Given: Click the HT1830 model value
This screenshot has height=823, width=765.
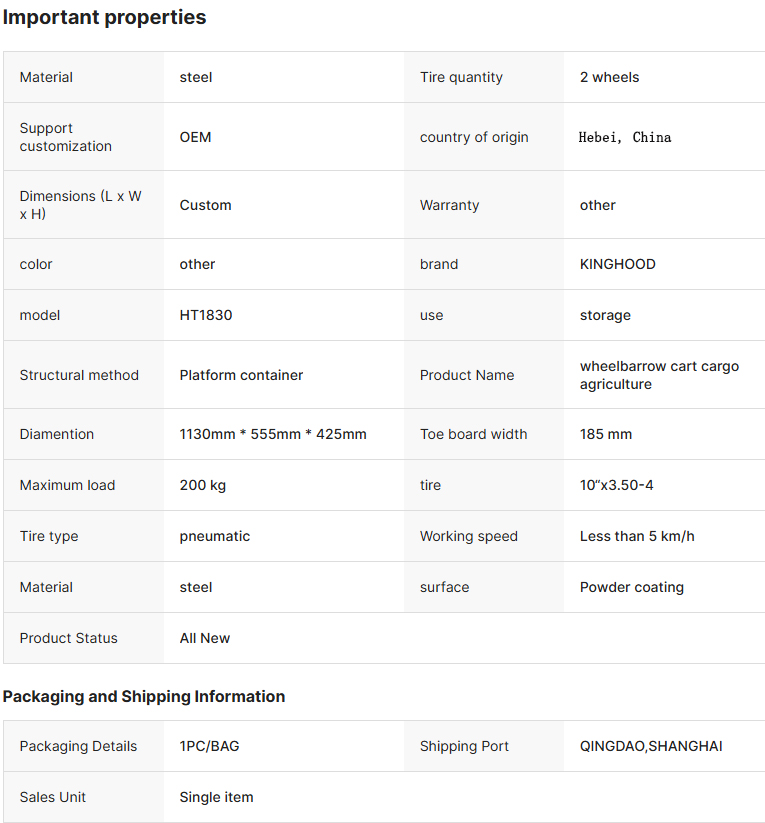Looking at the screenshot, I should click(206, 315).
